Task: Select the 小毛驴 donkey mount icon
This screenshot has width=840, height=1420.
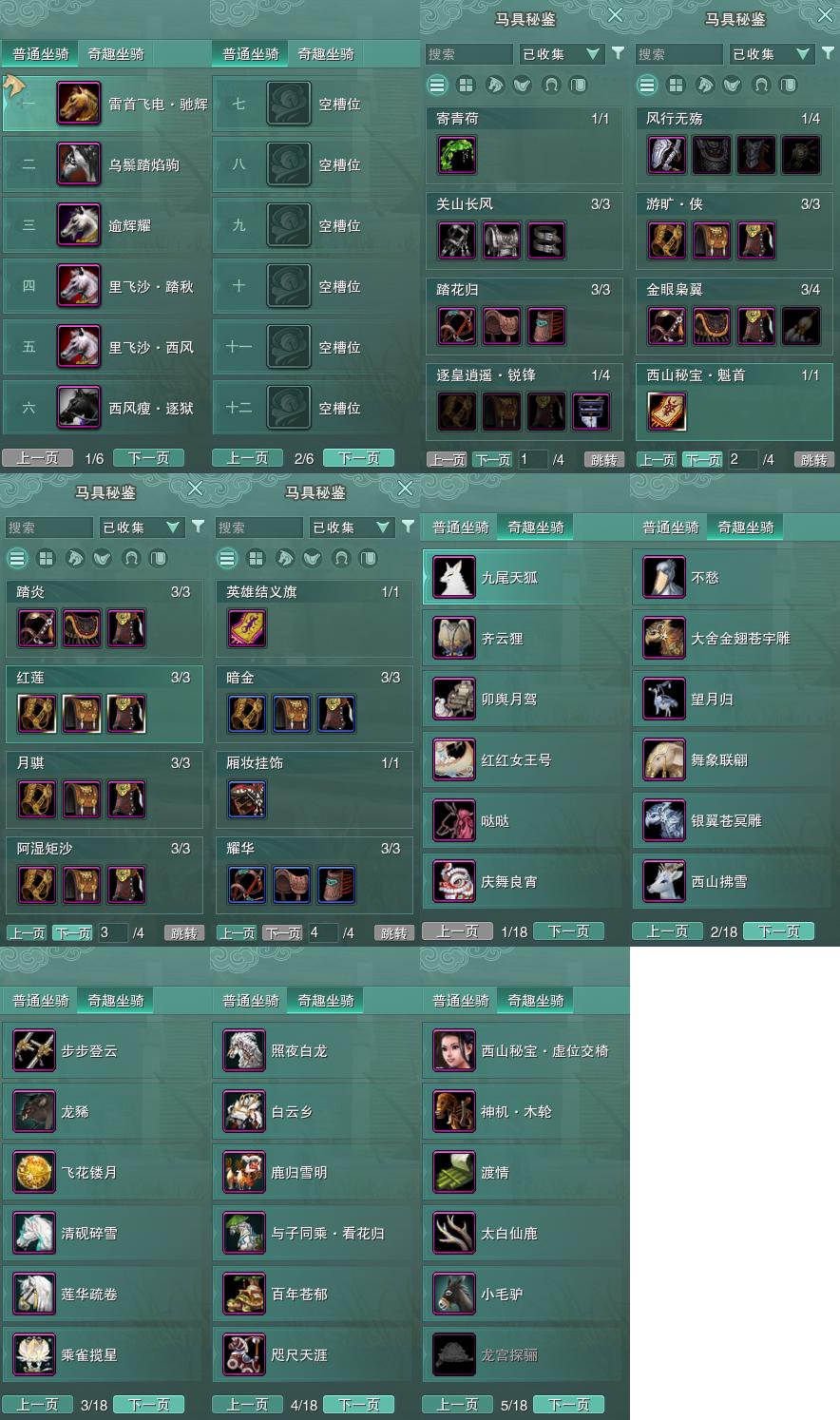Action: (453, 1294)
